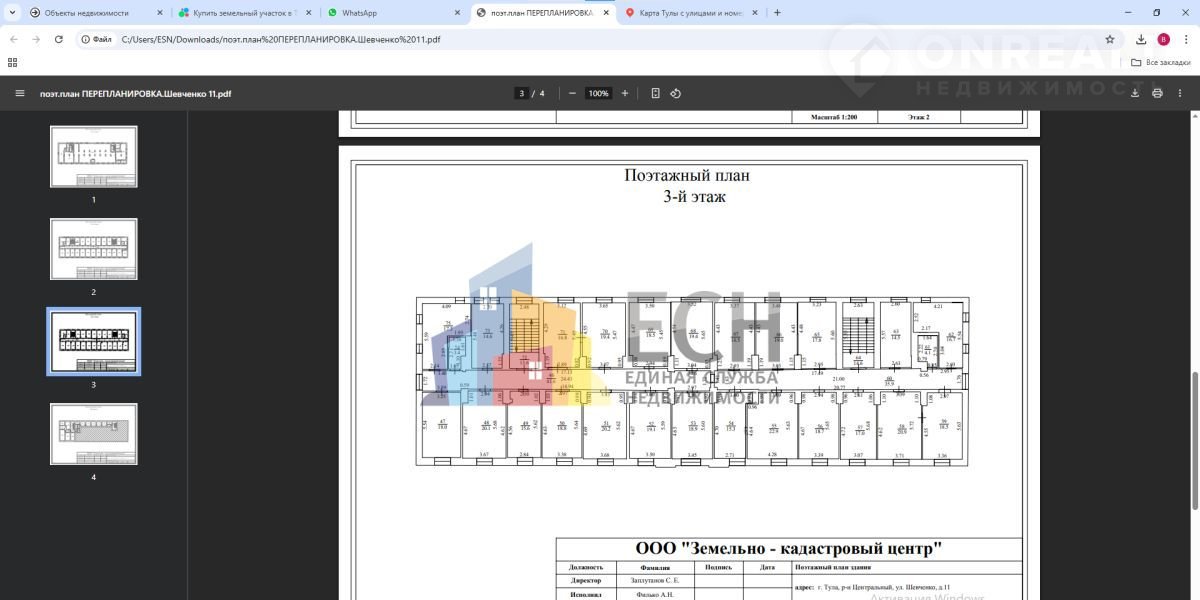Select page 1 thumbnail in sidebar
The width and height of the screenshot is (1200, 600).
pos(94,156)
